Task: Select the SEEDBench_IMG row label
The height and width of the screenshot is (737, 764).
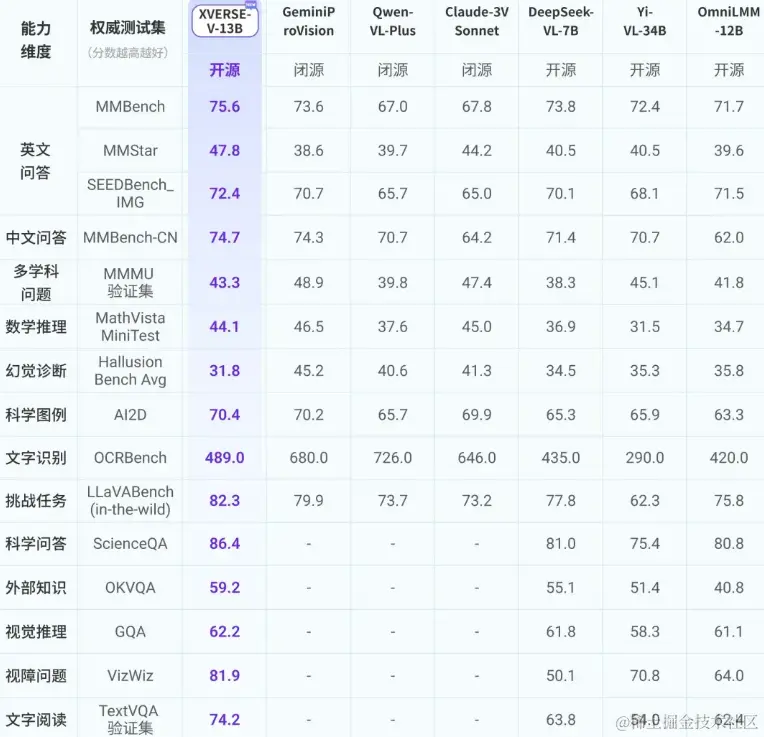Action: (130, 193)
